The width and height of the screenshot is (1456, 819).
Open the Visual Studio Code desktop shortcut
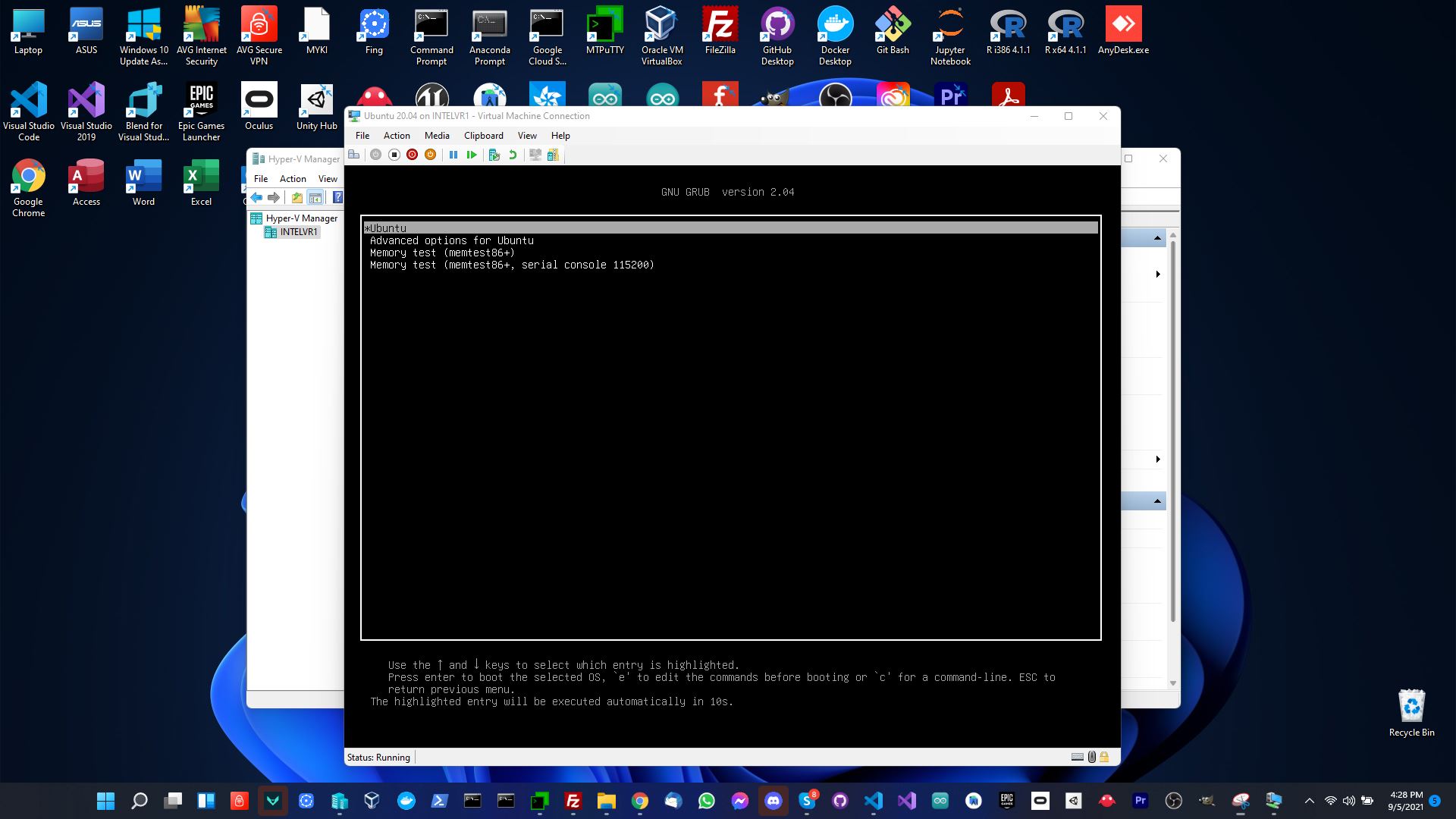point(29,112)
